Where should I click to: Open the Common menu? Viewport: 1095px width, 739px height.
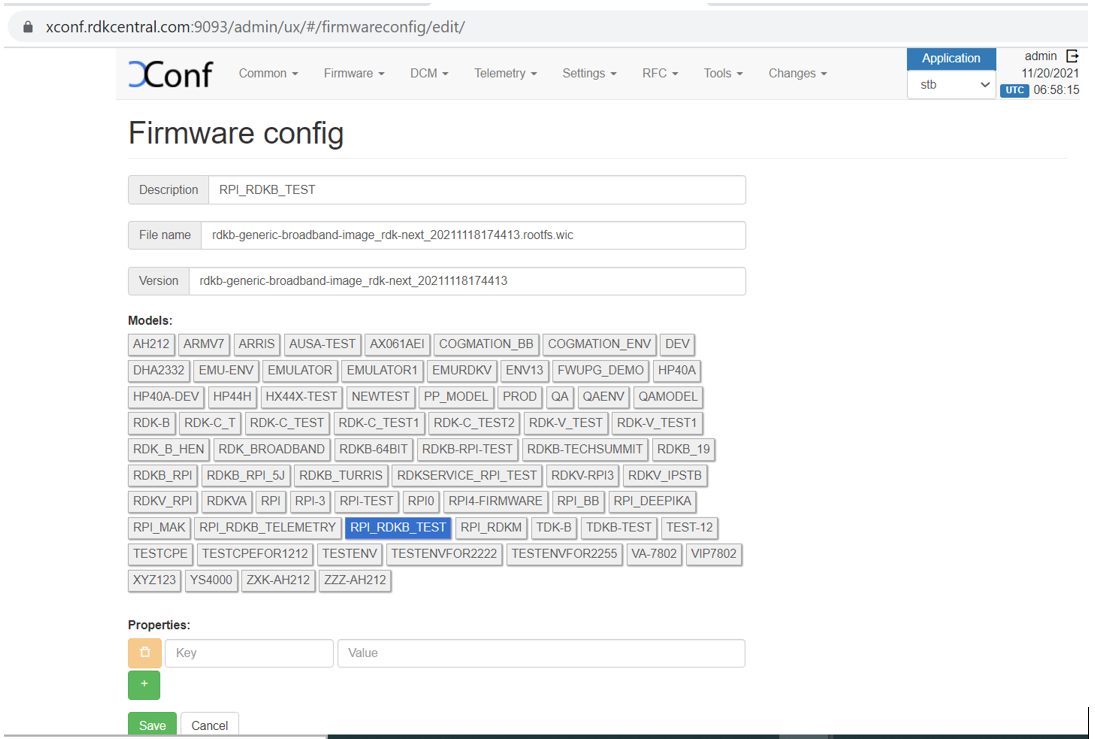click(268, 74)
